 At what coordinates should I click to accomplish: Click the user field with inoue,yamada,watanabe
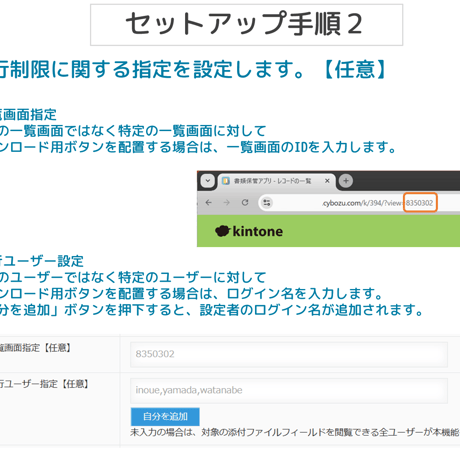(x=289, y=390)
